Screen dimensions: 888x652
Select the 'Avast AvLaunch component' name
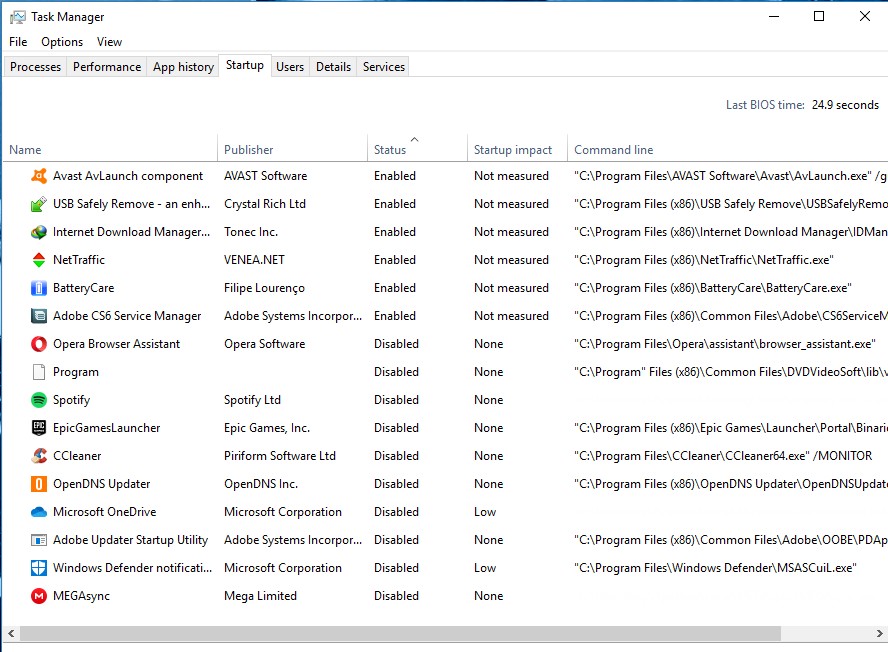(128, 176)
